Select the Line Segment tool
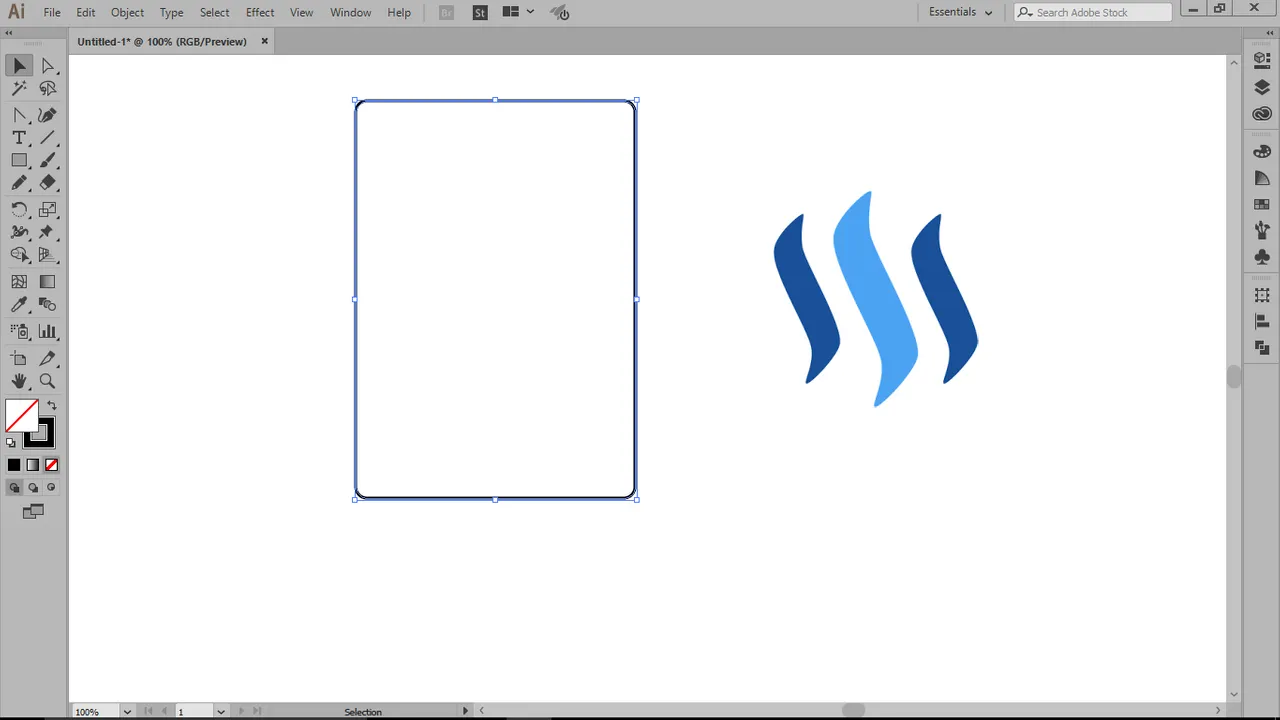 47,138
